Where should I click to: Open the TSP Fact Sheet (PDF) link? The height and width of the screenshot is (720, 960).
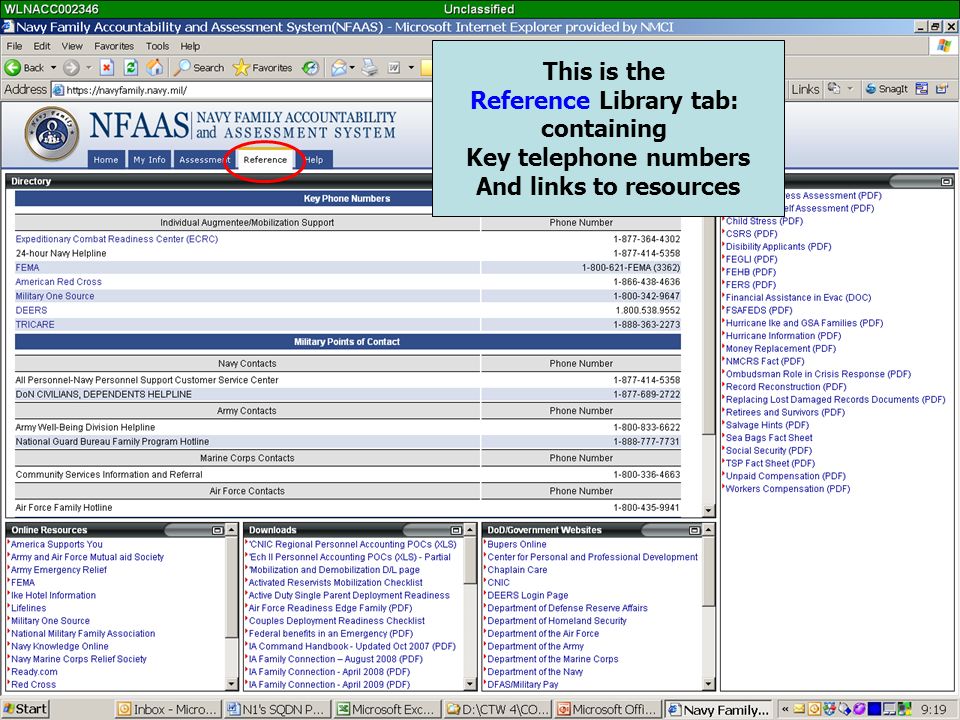(x=770, y=463)
